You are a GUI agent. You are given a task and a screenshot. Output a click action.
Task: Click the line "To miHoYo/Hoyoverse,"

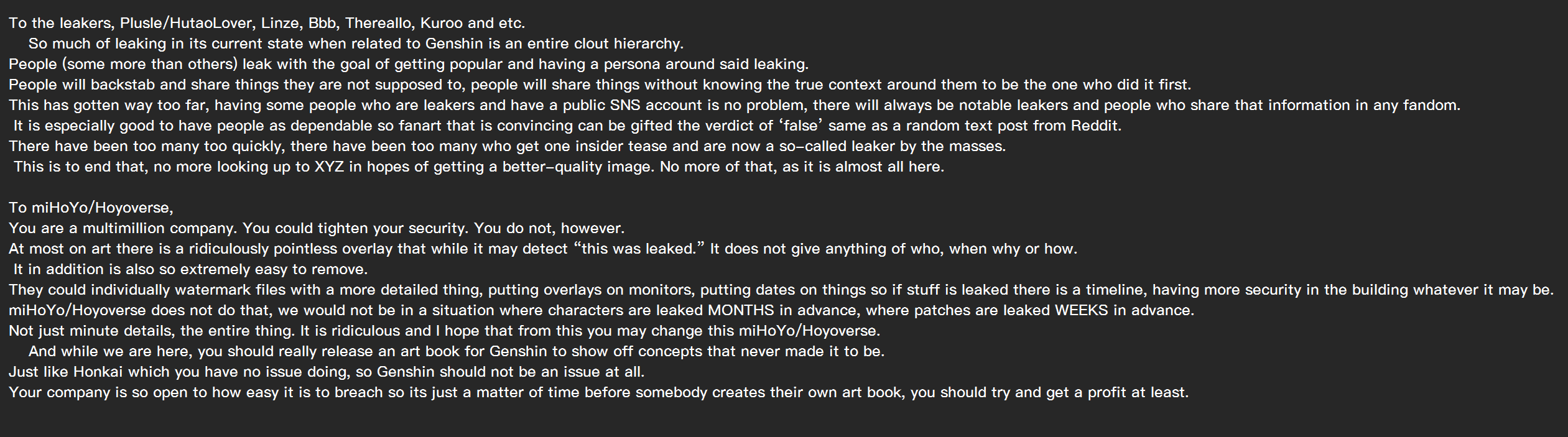pos(91,208)
